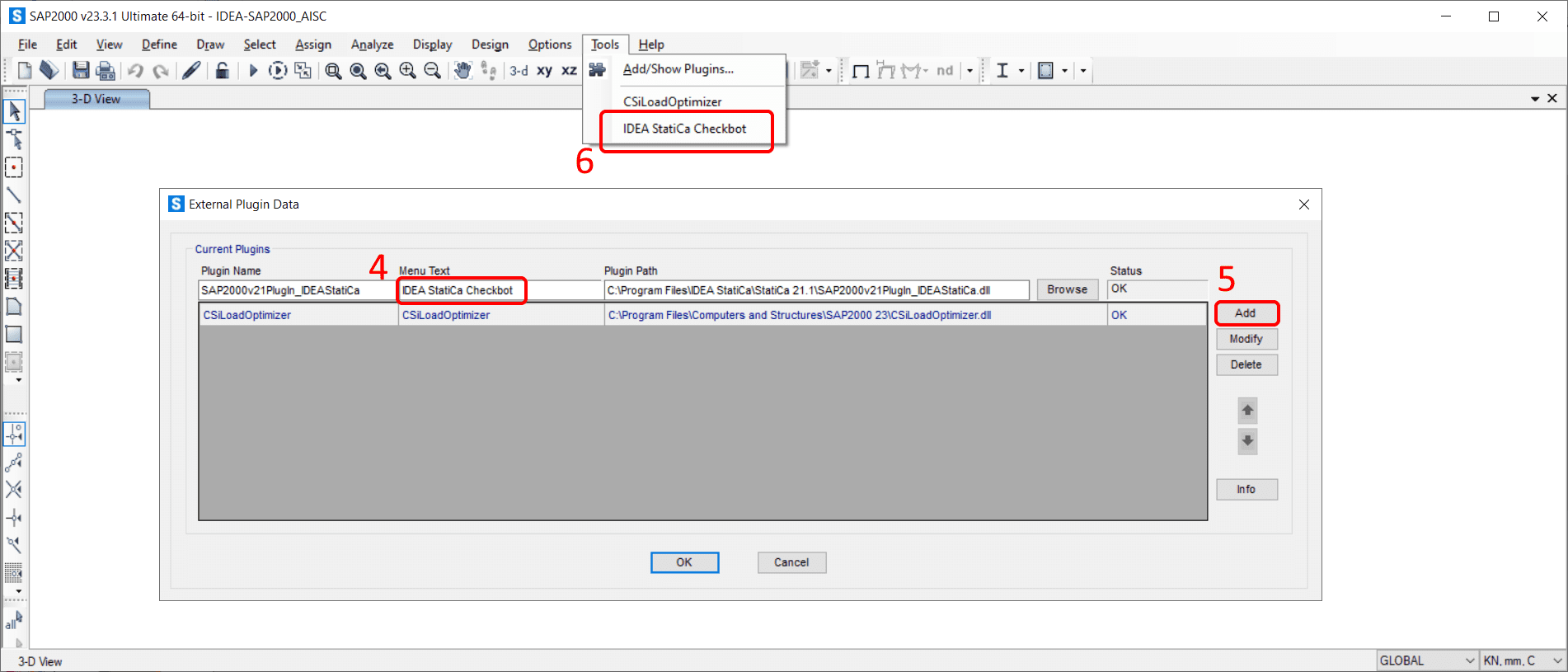The height and width of the screenshot is (672, 1568).
Task: Select the Draw Rectangular Area tool
Action: point(14,335)
